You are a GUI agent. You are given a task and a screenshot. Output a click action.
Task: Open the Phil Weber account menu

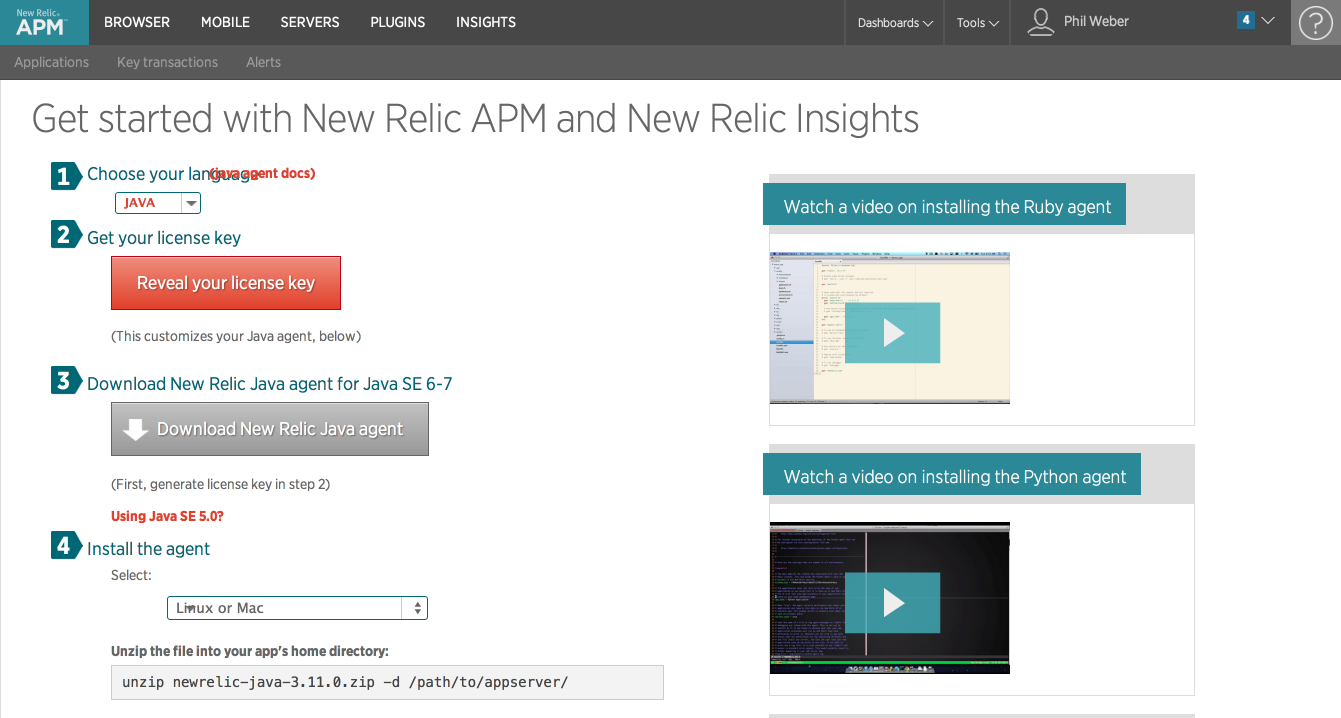pos(1096,21)
